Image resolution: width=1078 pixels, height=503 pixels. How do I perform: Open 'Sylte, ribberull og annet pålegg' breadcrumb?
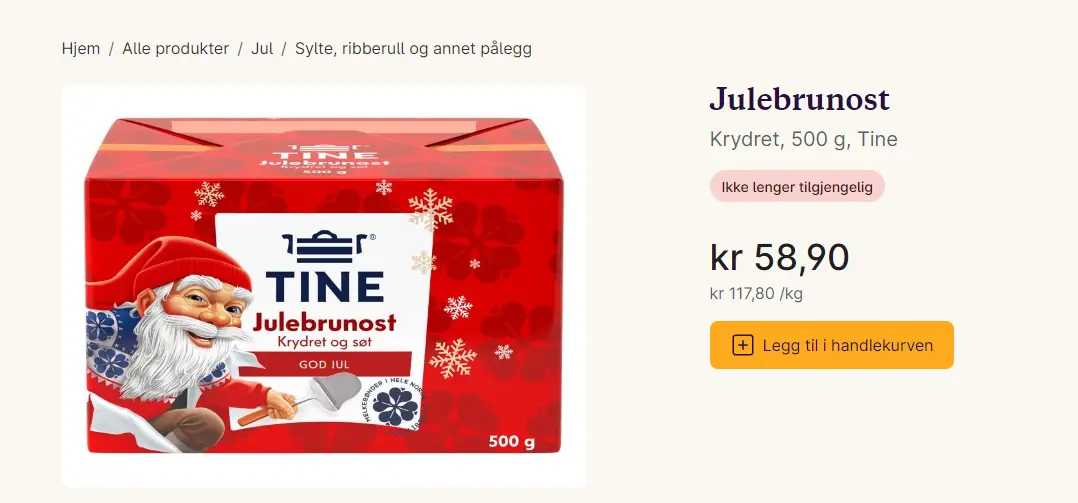tap(413, 49)
